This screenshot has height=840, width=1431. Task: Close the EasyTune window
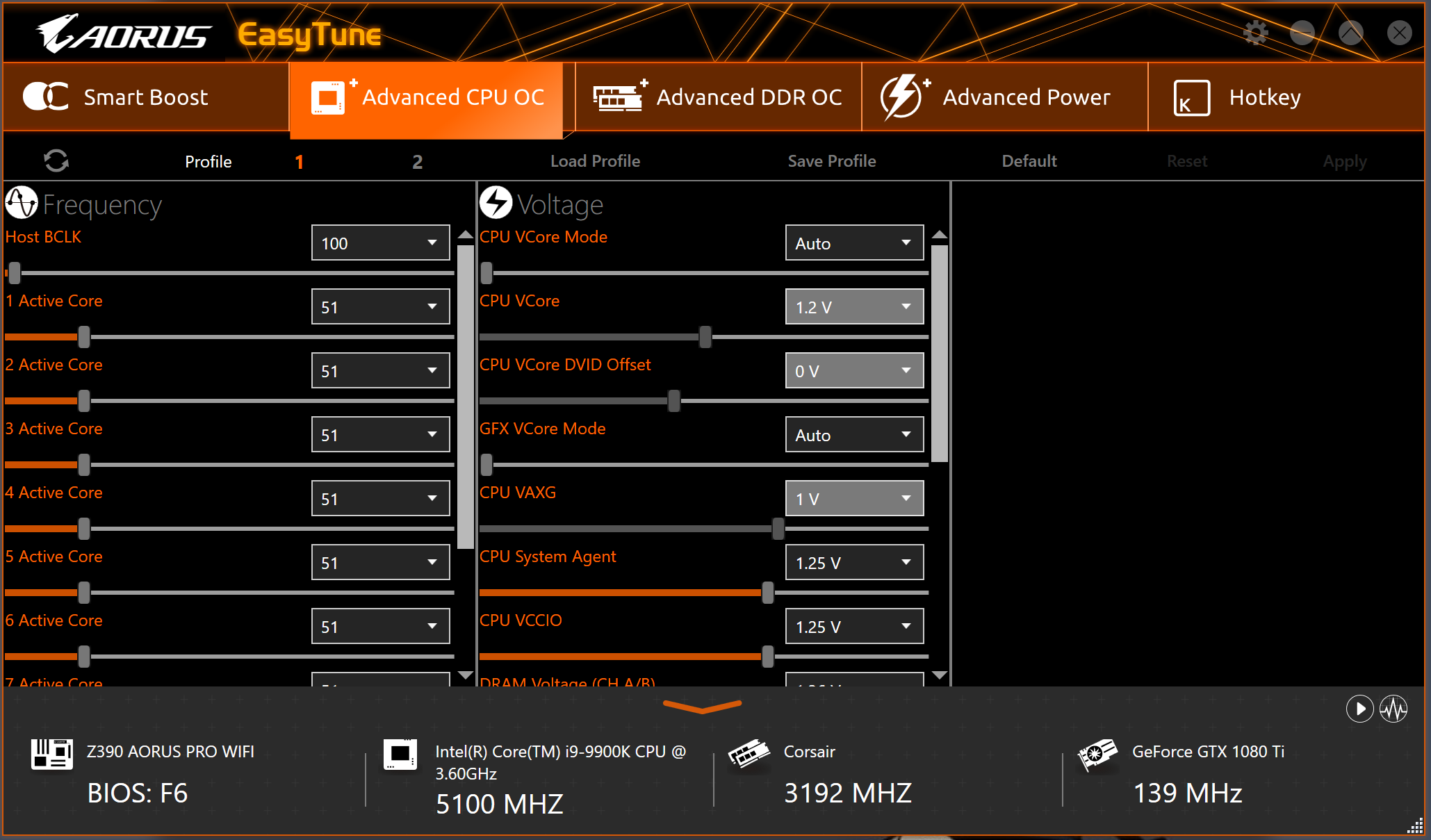tap(1399, 33)
